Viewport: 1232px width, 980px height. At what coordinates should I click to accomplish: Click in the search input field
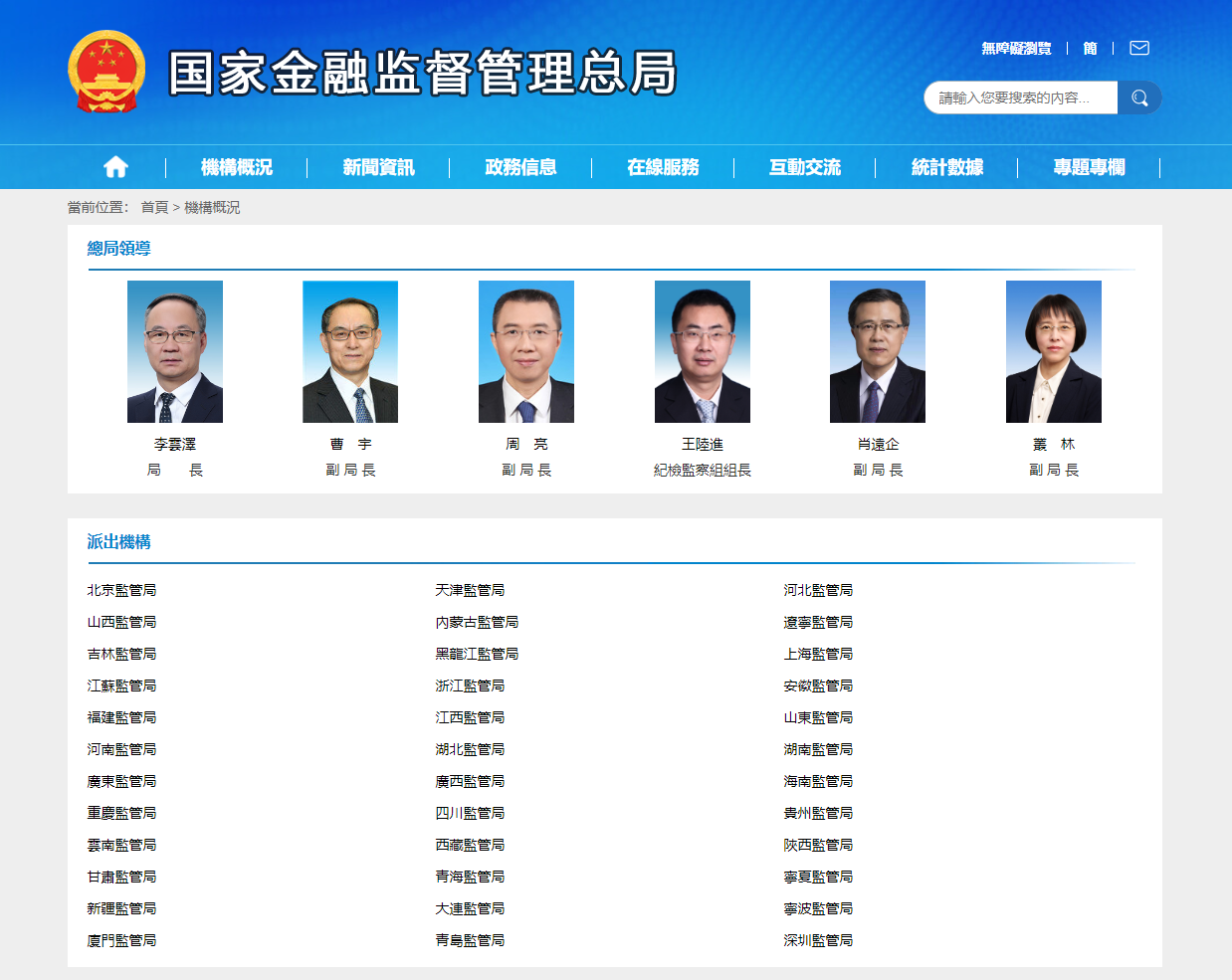click(1019, 98)
